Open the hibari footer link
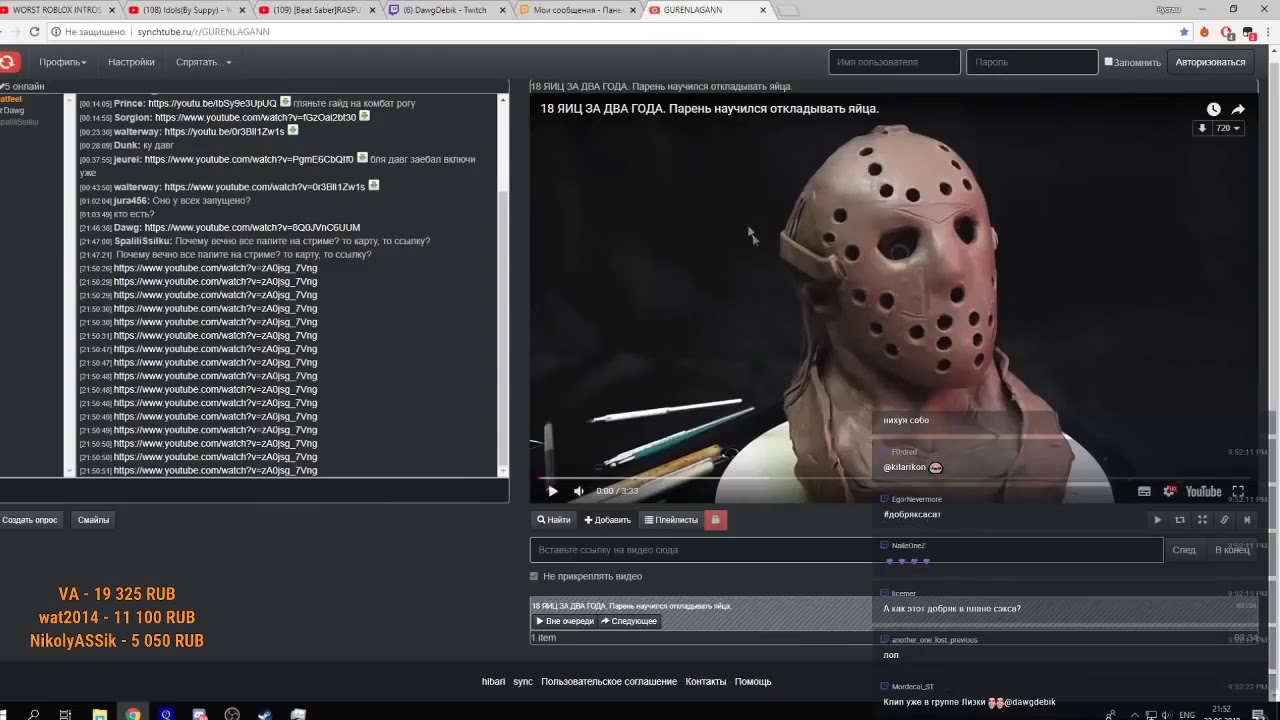The height and width of the screenshot is (720, 1280). (493, 682)
